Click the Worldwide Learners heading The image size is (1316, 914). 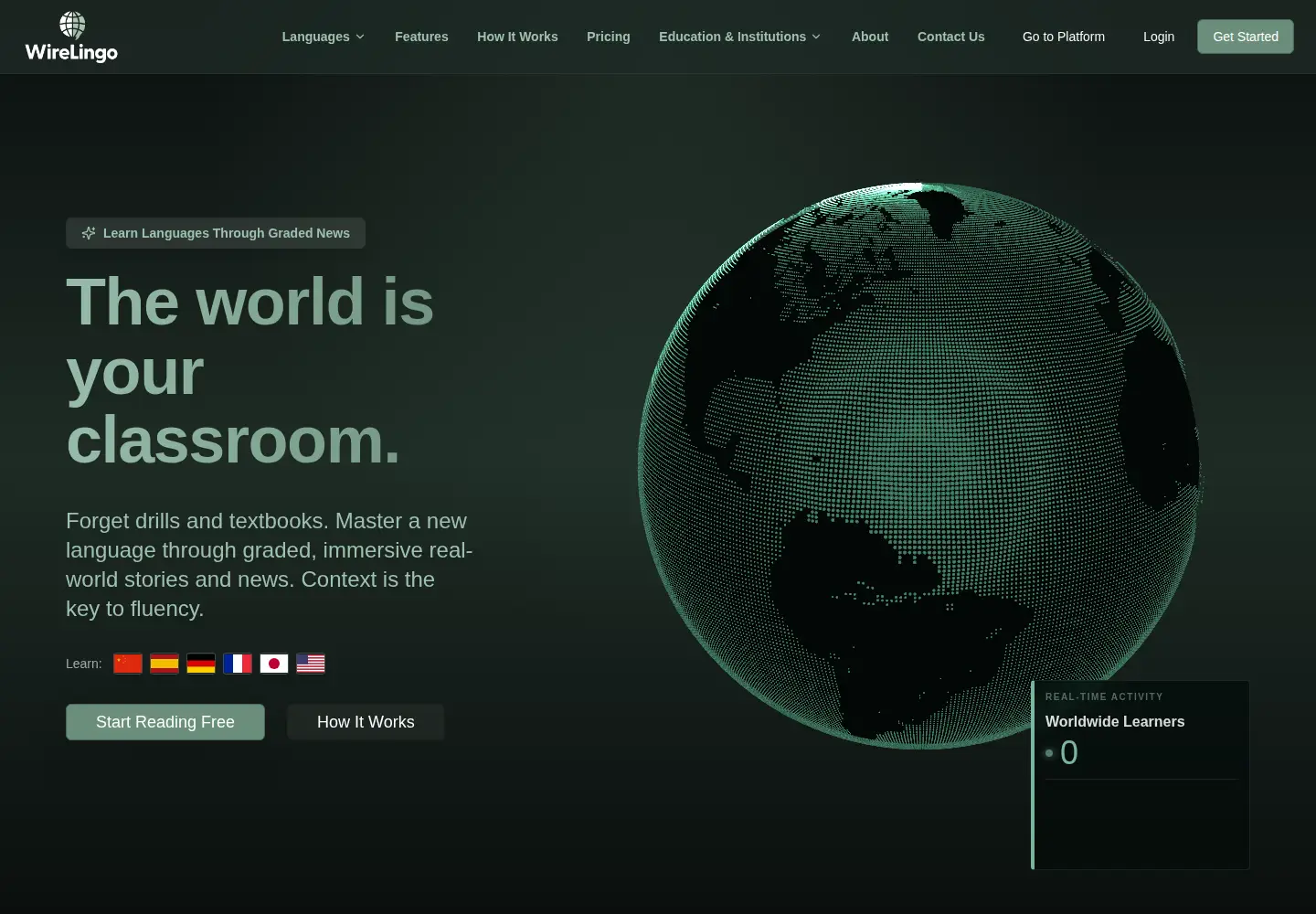pyautogui.click(x=1115, y=721)
